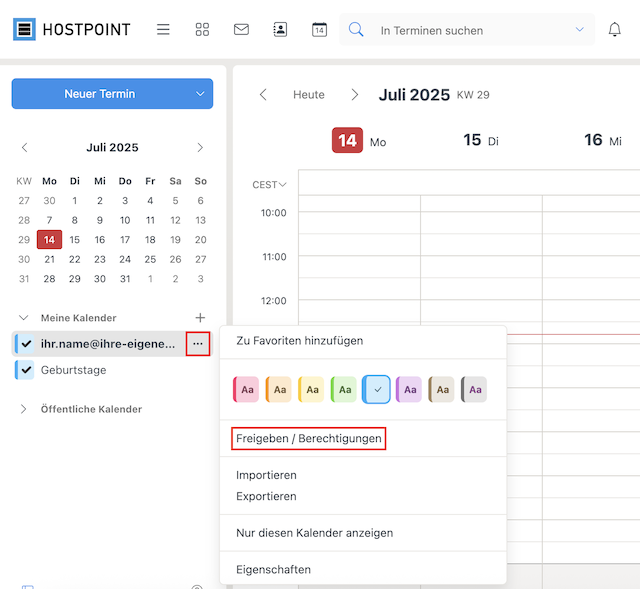Go to previous month in mini calendar
Screen dimensions: 640x589
click(24, 147)
